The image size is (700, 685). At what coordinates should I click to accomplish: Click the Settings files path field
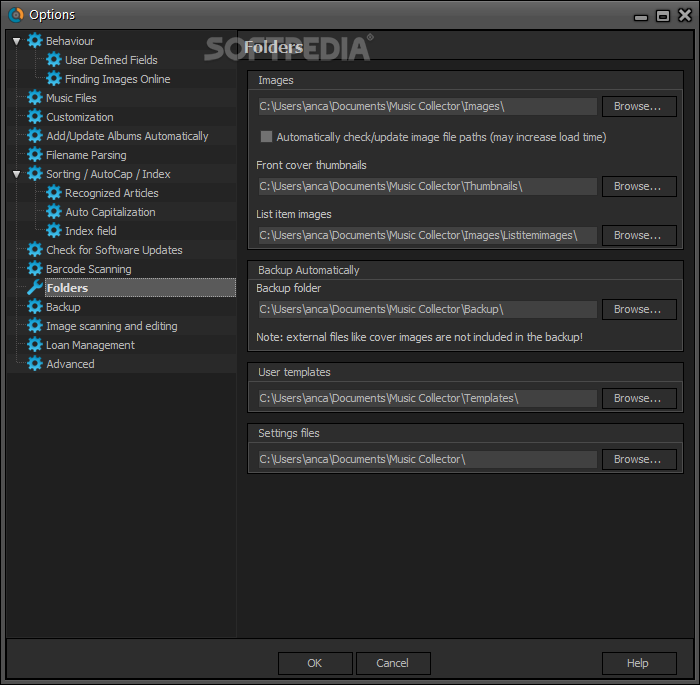tap(427, 459)
